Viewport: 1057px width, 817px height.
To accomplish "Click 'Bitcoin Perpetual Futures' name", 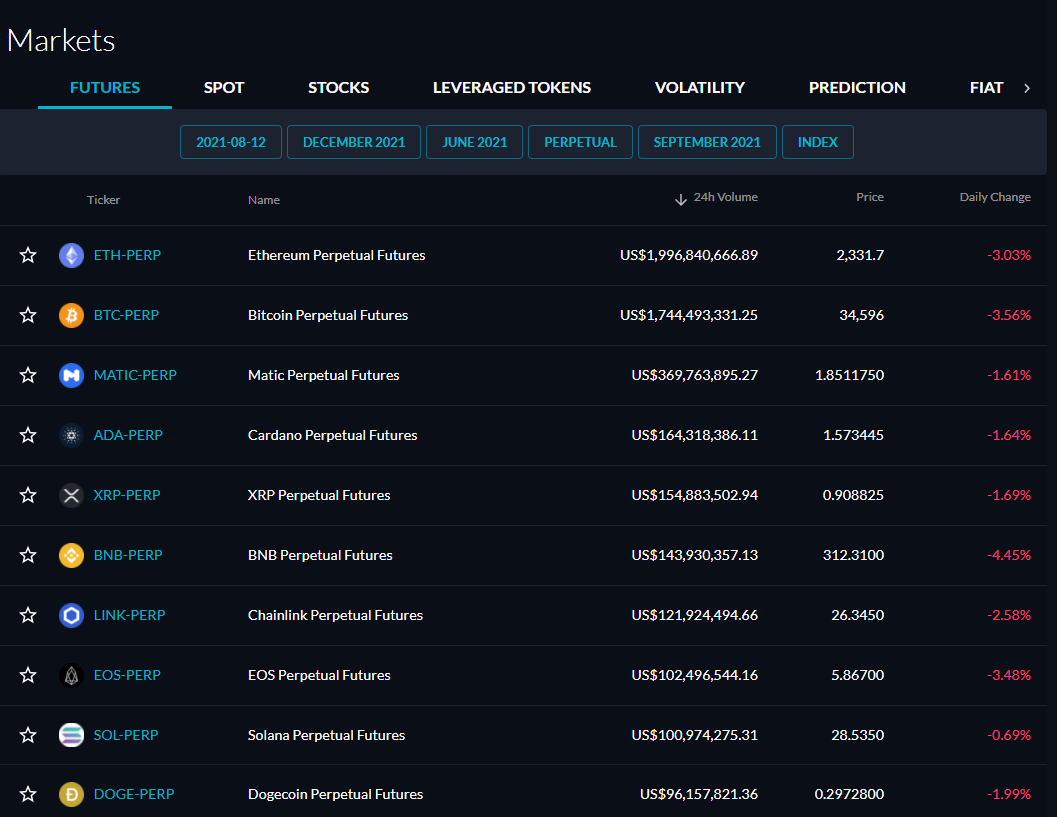I will (328, 315).
